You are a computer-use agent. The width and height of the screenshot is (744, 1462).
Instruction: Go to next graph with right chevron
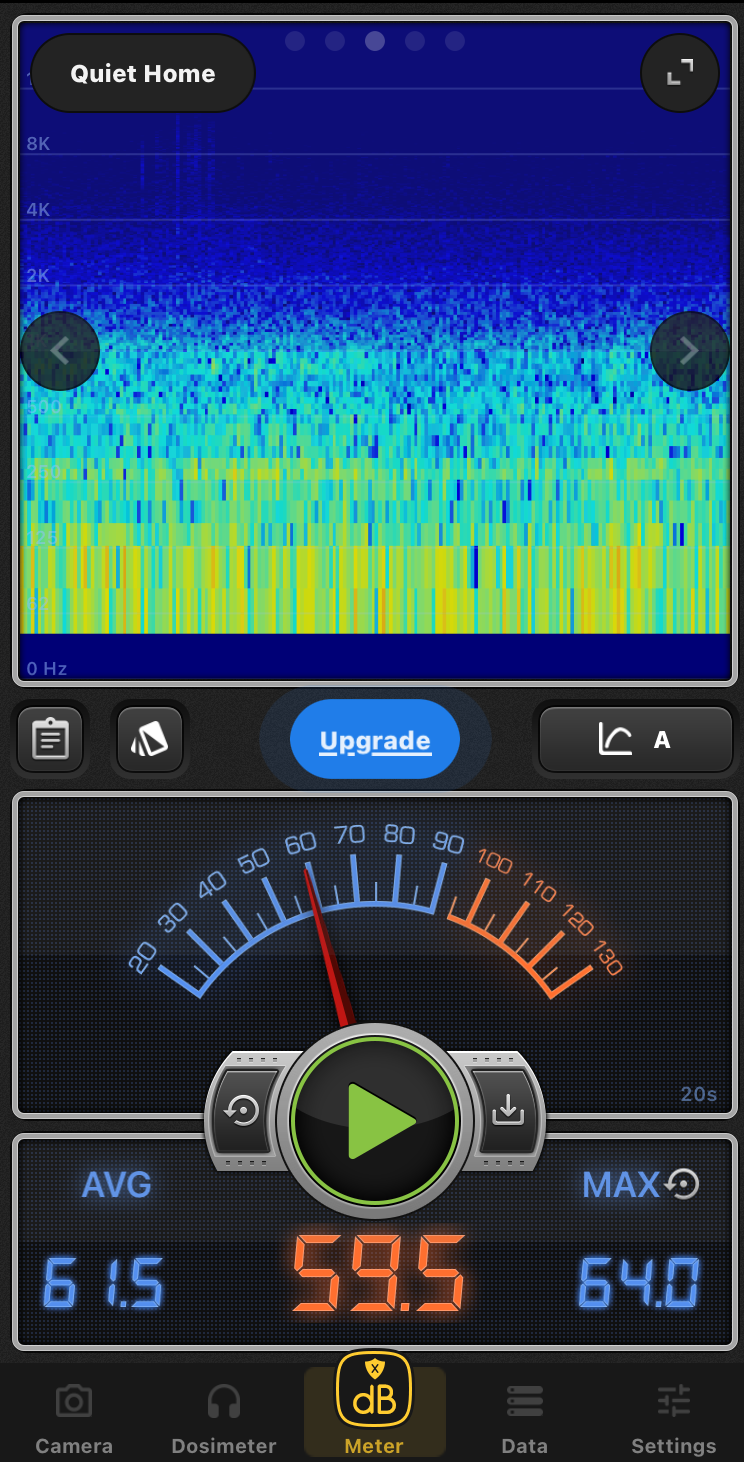coord(689,351)
